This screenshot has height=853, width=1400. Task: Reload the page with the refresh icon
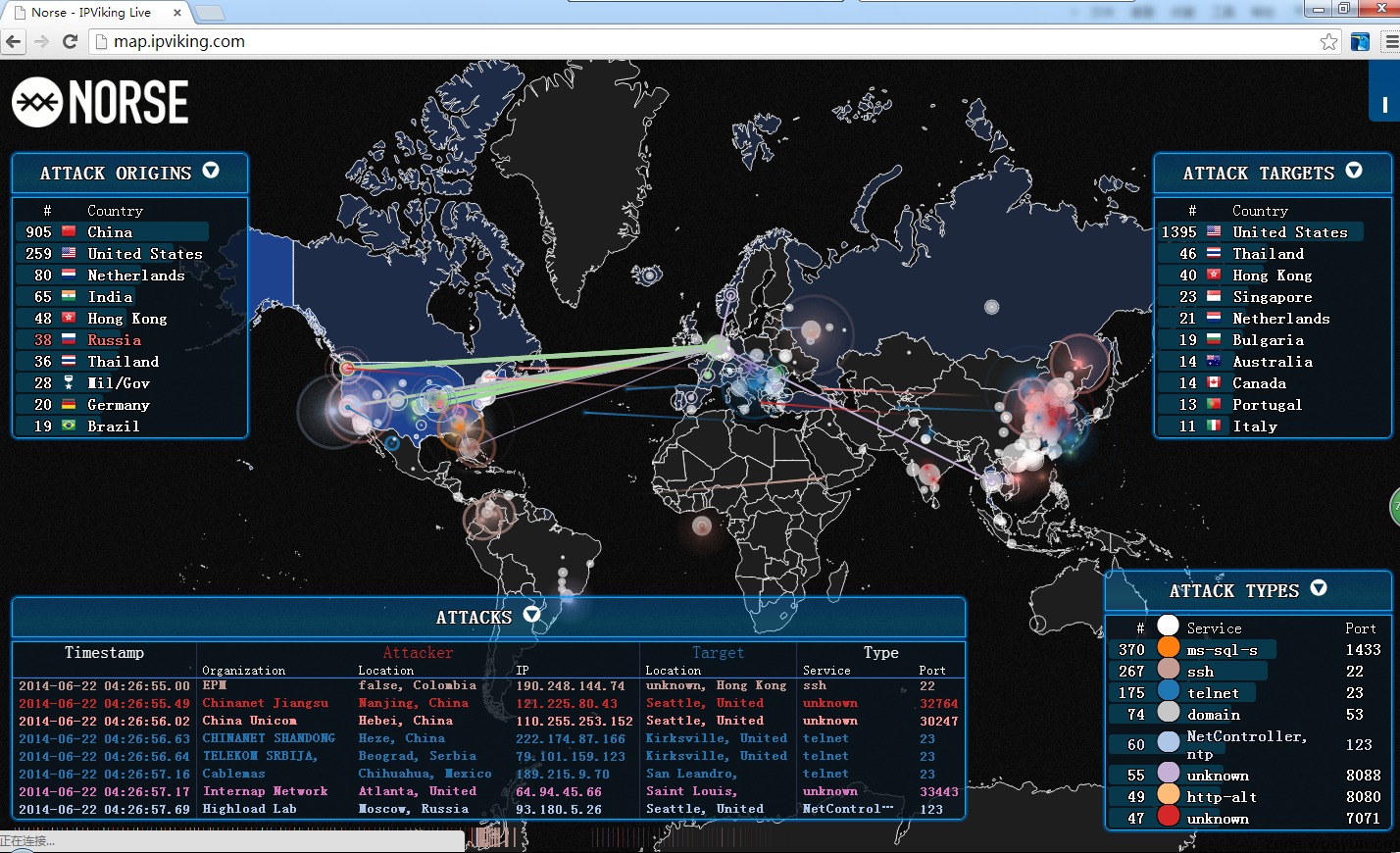tap(70, 41)
